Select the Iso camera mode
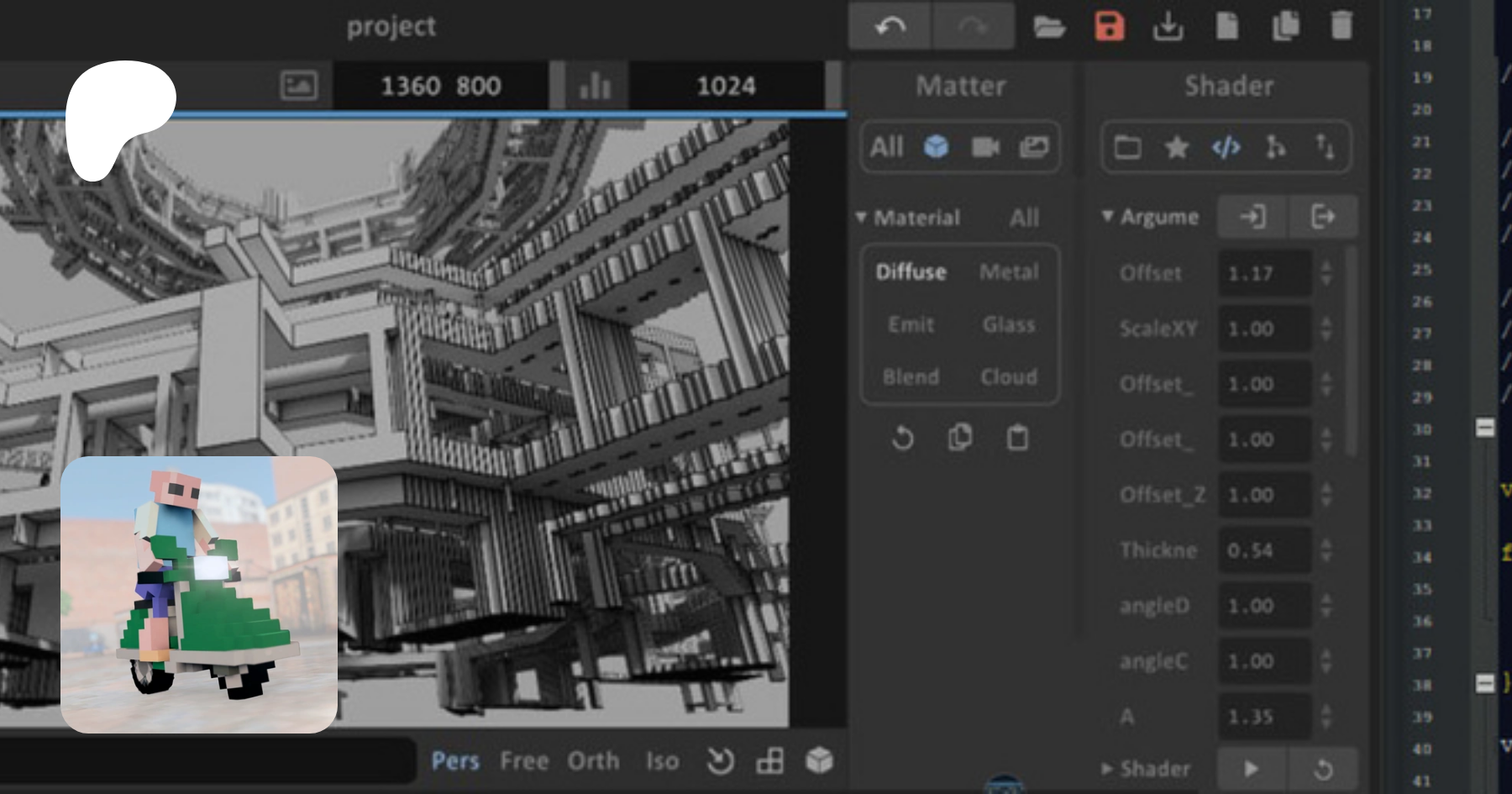 (x=662, y=761)
